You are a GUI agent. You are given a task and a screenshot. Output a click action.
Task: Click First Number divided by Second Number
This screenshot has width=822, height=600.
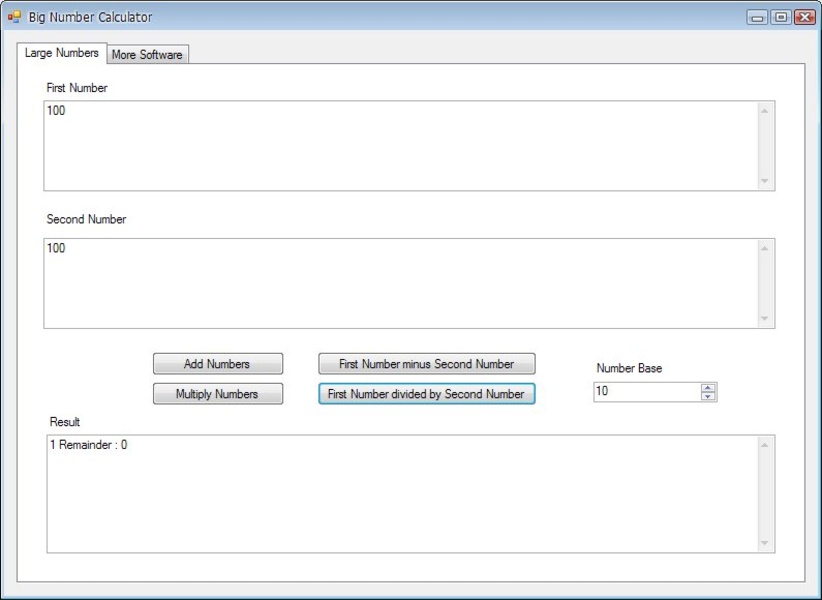click(427, 394)
